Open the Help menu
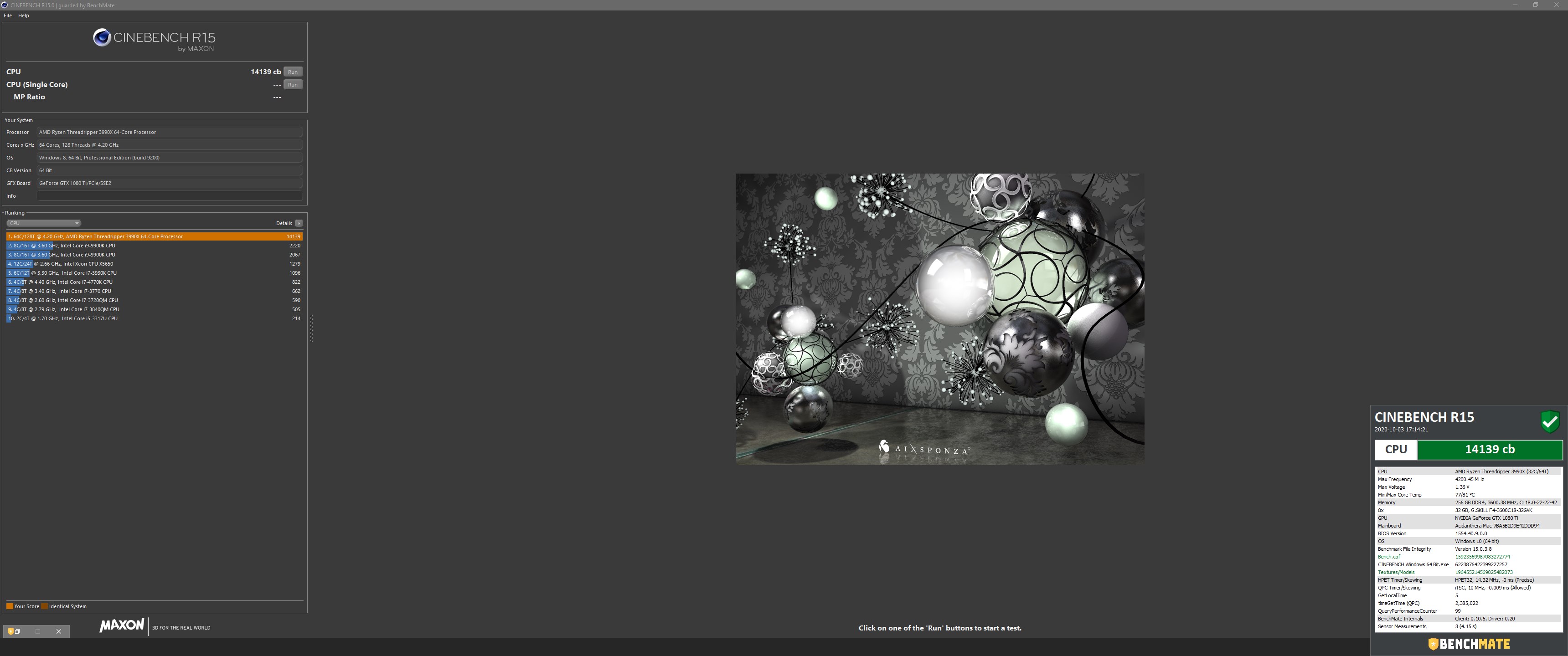The width and height of the screenshot is (1568, 656). 24,15
